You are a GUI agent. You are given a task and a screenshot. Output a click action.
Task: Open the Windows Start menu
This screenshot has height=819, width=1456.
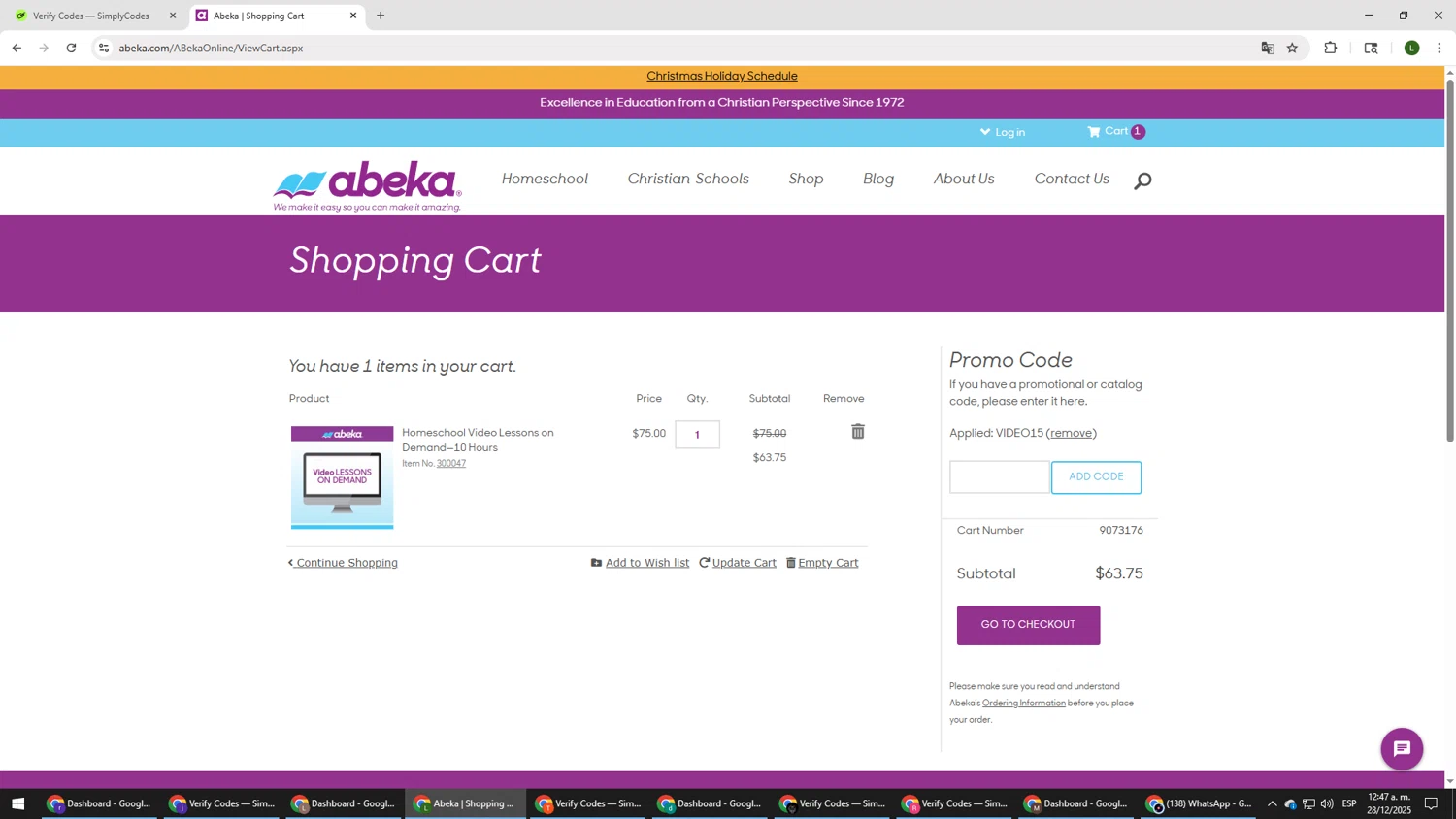point(17,803)
